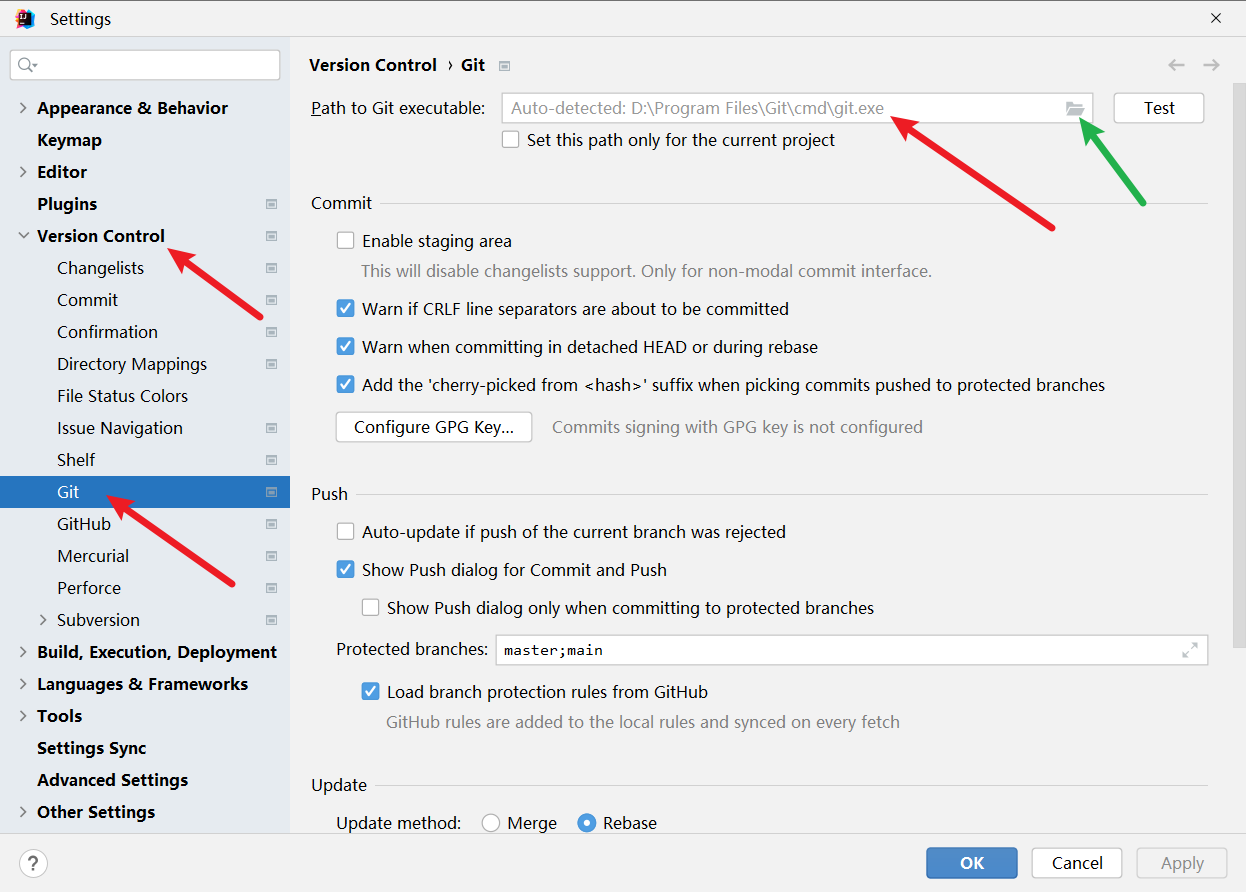Click Configure GPG Key button

[434, 427]
